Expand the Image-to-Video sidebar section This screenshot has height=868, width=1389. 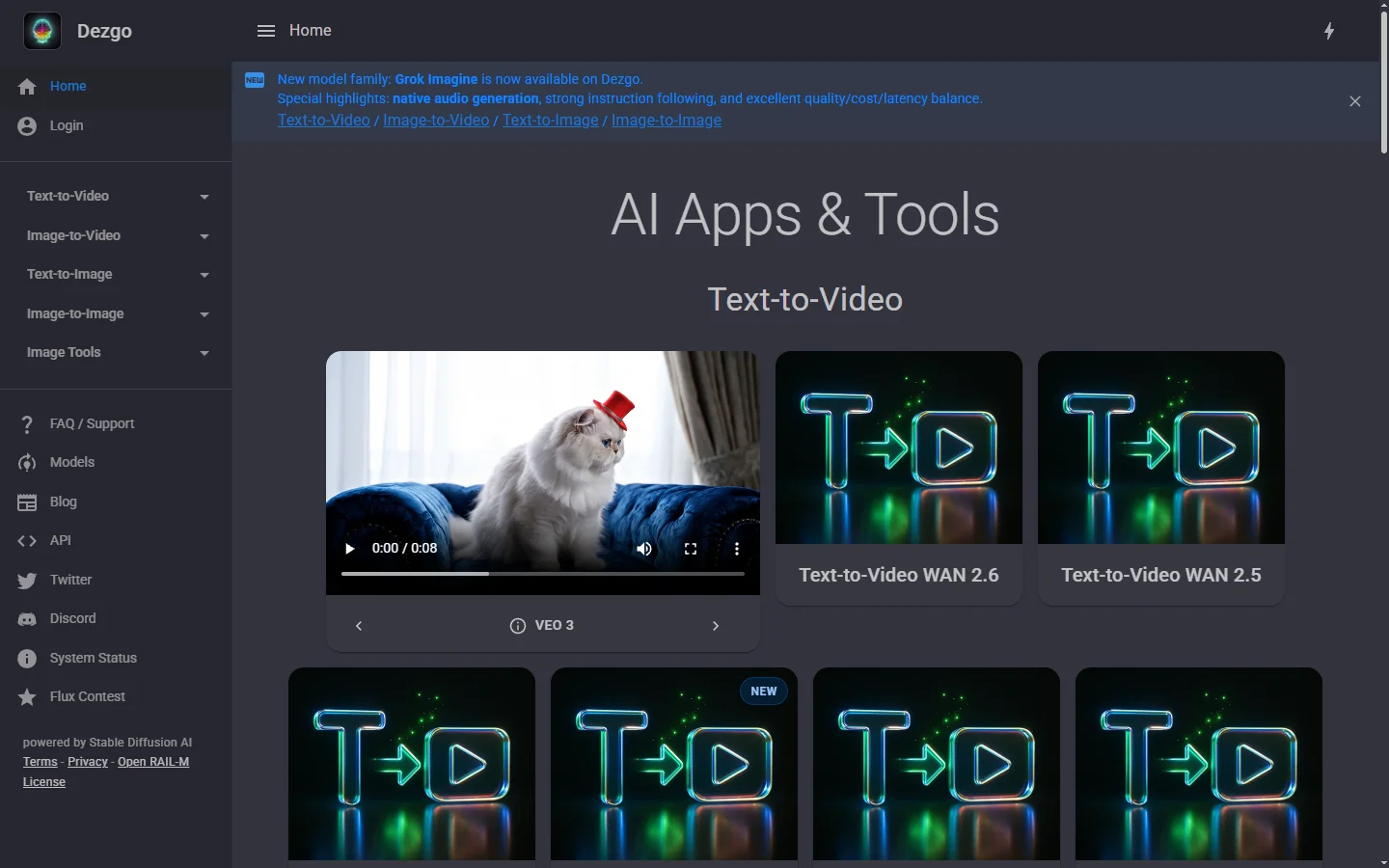[116, 235]
